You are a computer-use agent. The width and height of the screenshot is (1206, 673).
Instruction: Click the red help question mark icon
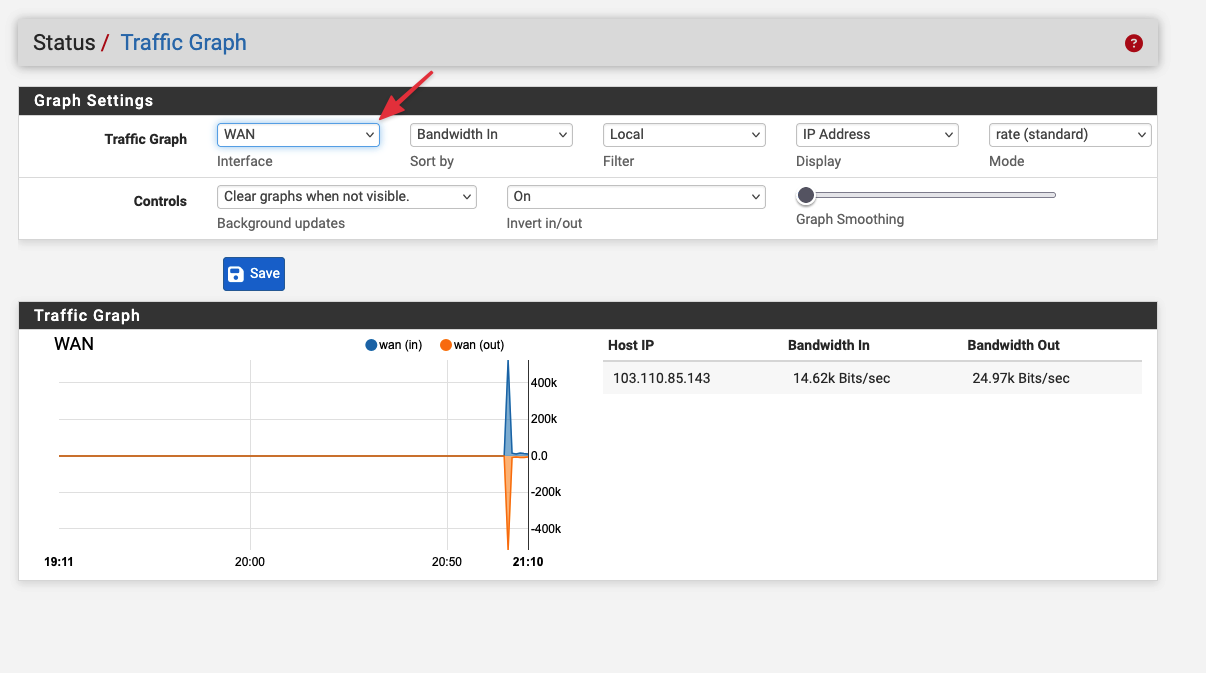1133,43
